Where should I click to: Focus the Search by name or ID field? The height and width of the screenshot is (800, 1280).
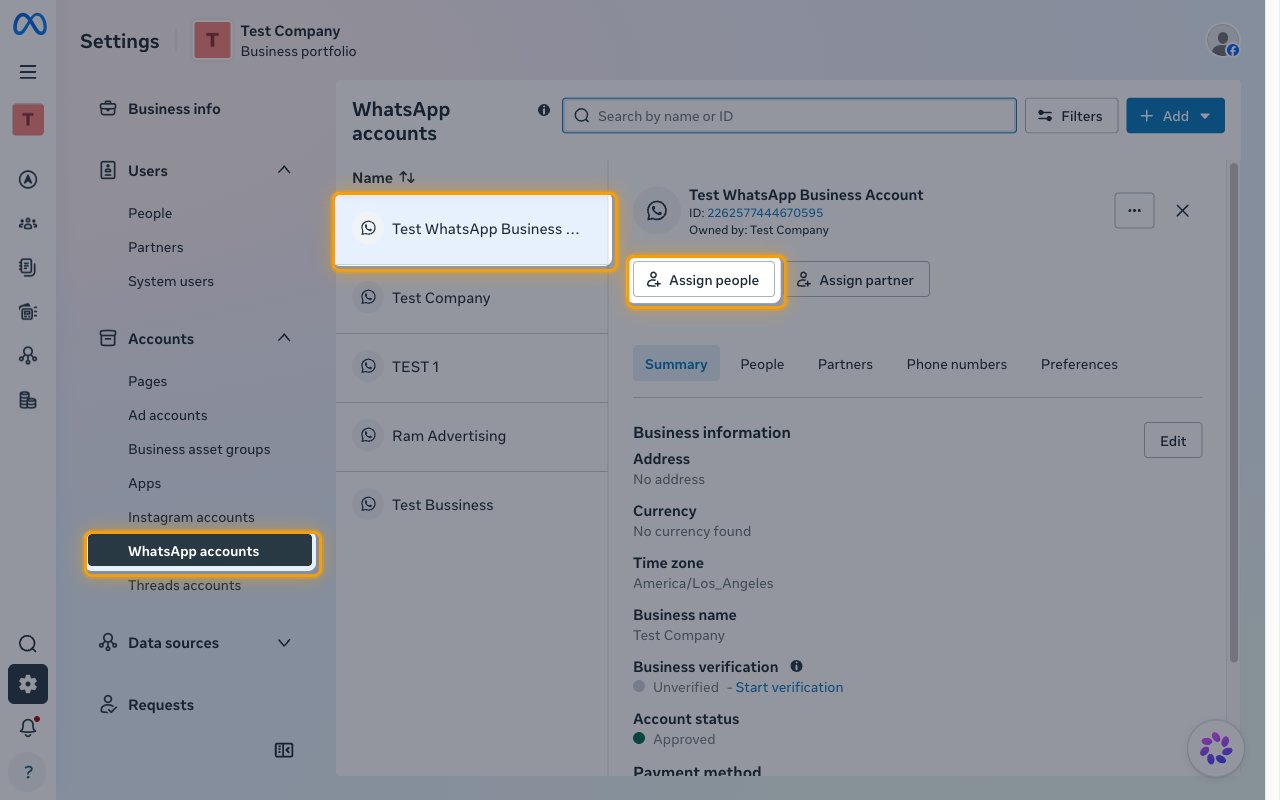pos(789,116)
